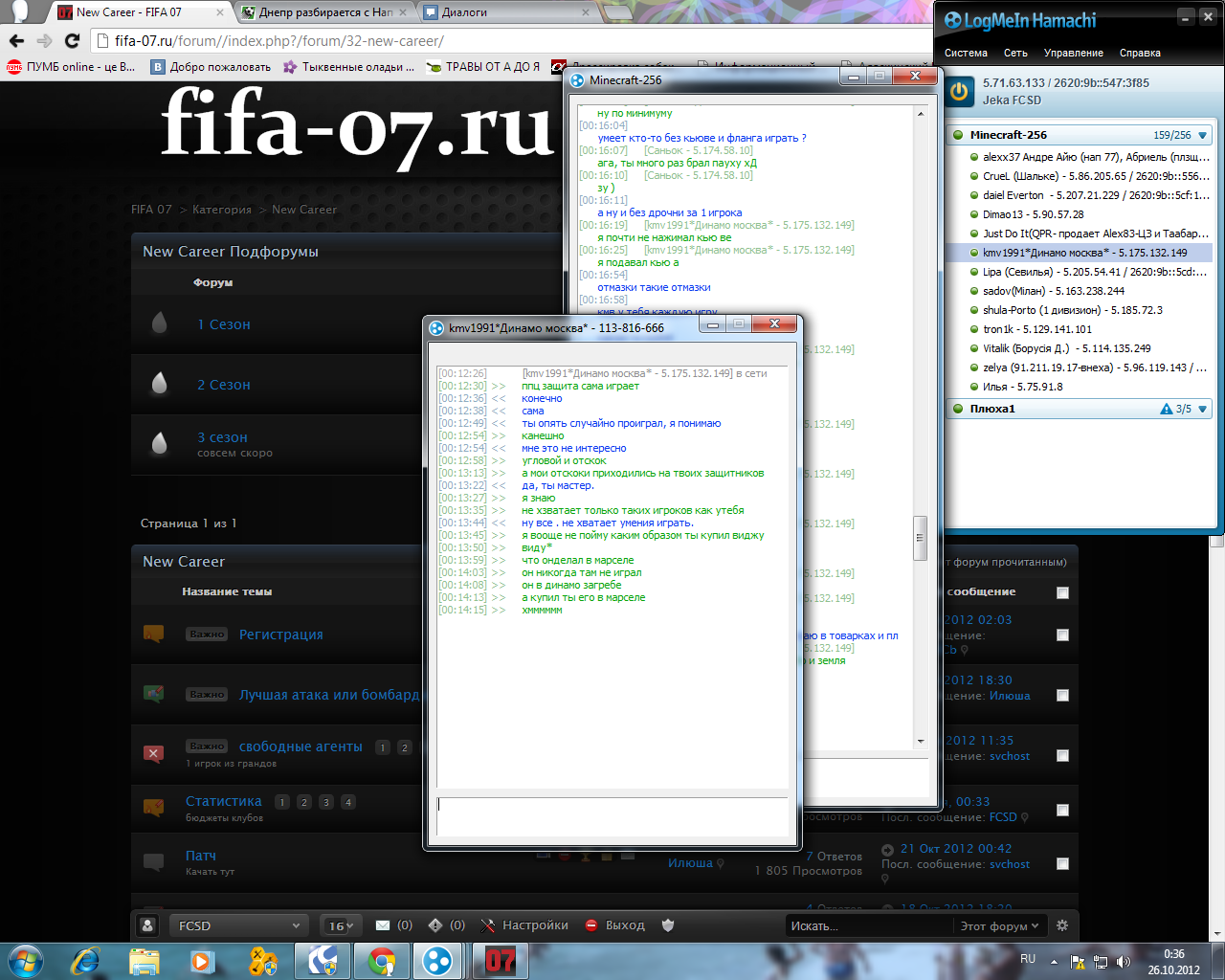
Task: Tick checkbox for Лучшая атака topic row
Action: [1062, 695]
